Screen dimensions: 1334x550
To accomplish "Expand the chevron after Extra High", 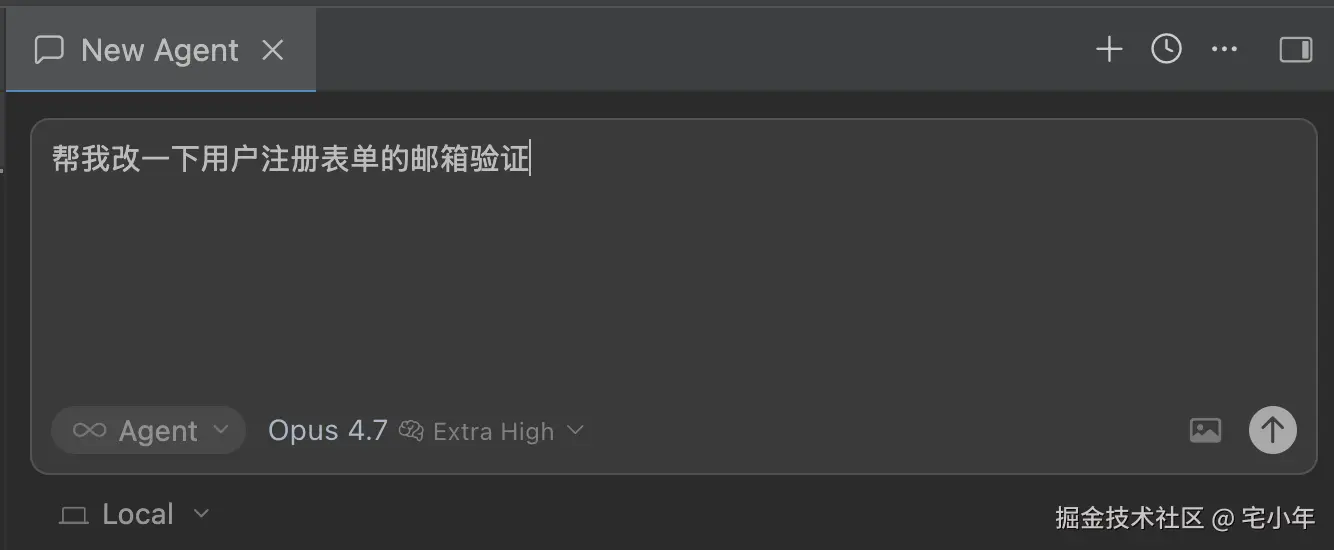I will pyautogui.click(x=575, y=431).
